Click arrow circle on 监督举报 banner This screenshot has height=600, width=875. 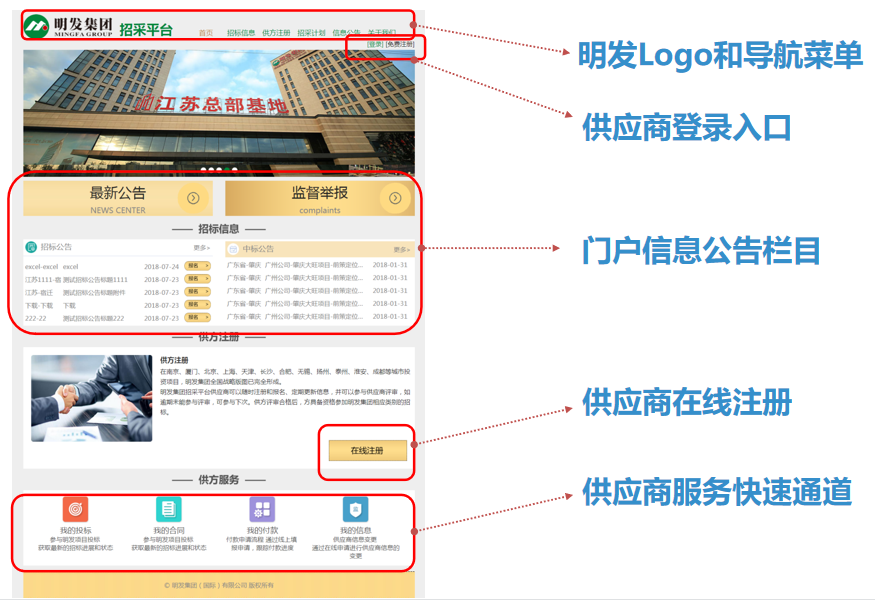395,198
